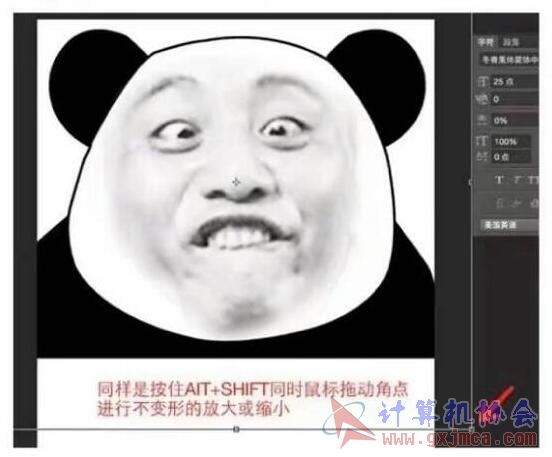The height and width of the screenshot is (457, 552).
Task: Click the kerning field showing 0
Action: (x=515, y=100)
